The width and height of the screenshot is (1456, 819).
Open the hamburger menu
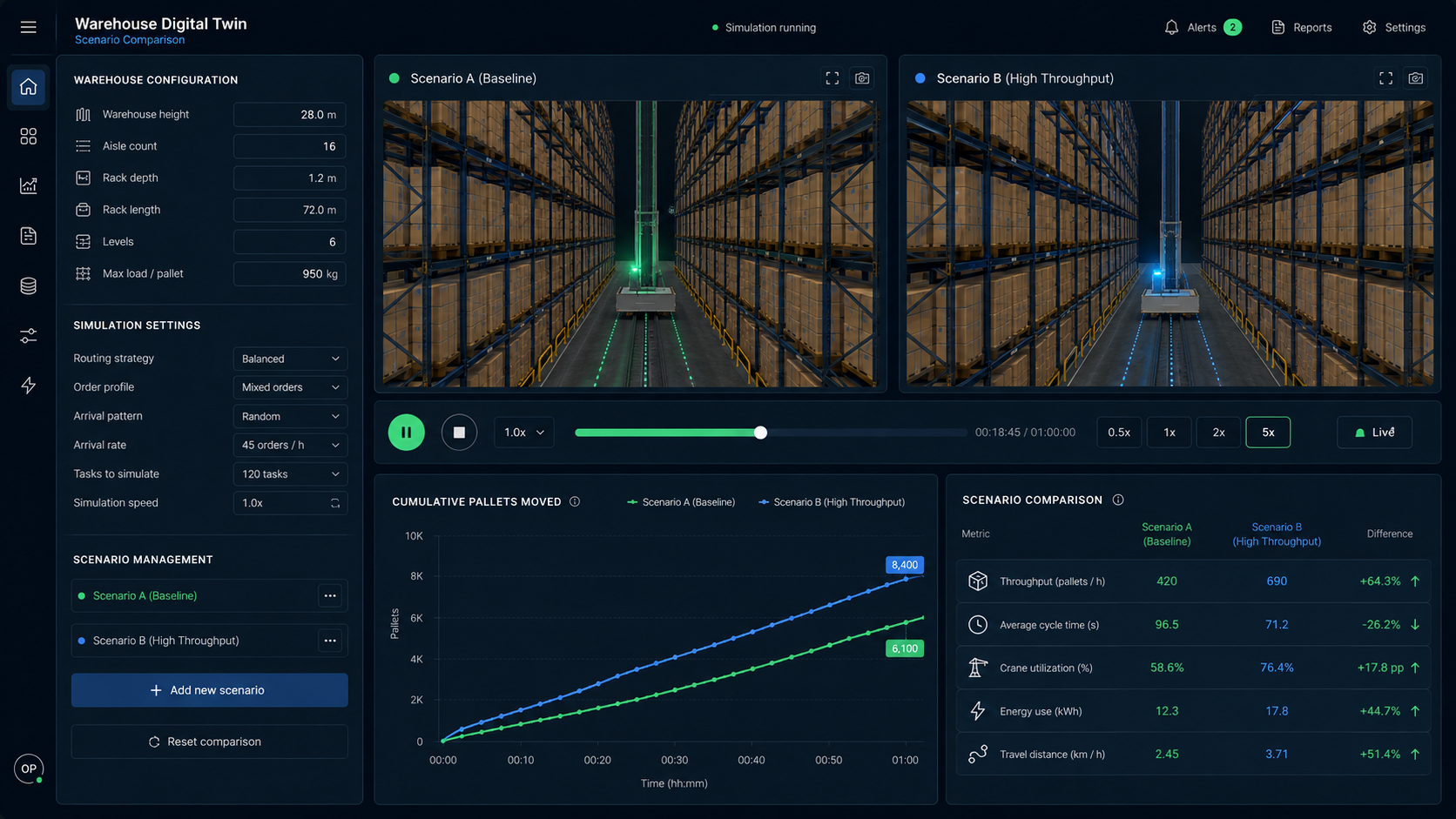pos(28,27)
